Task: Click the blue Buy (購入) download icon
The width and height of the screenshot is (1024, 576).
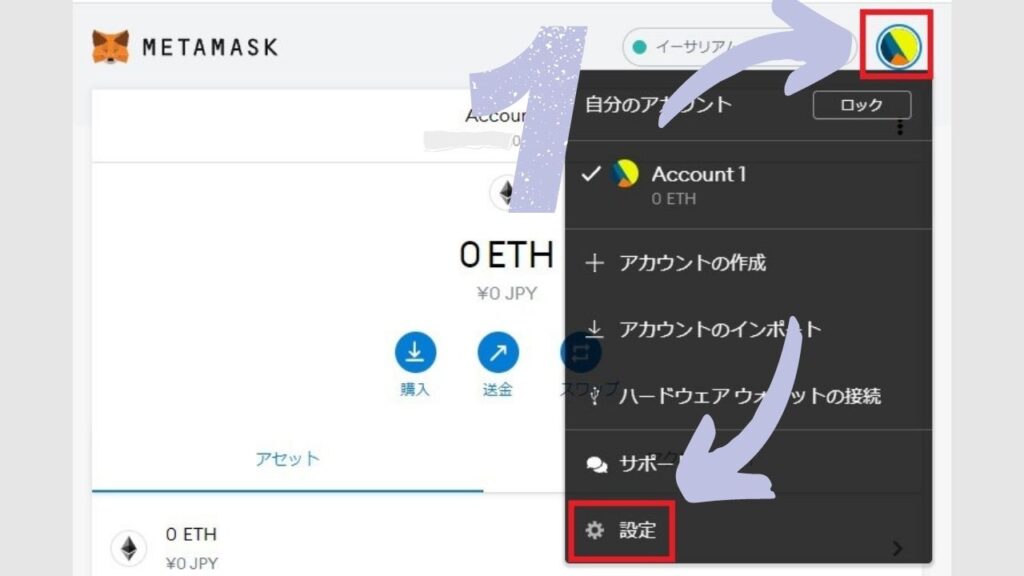Action: click(415, 352)
